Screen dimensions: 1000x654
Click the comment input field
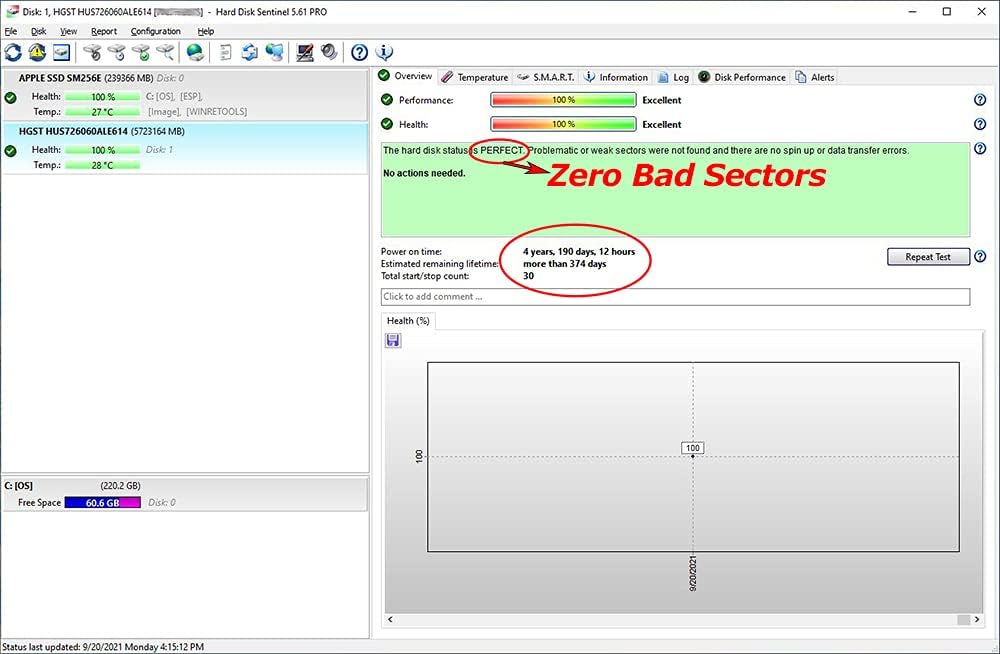pyautogui.click(x=675, y=297)
